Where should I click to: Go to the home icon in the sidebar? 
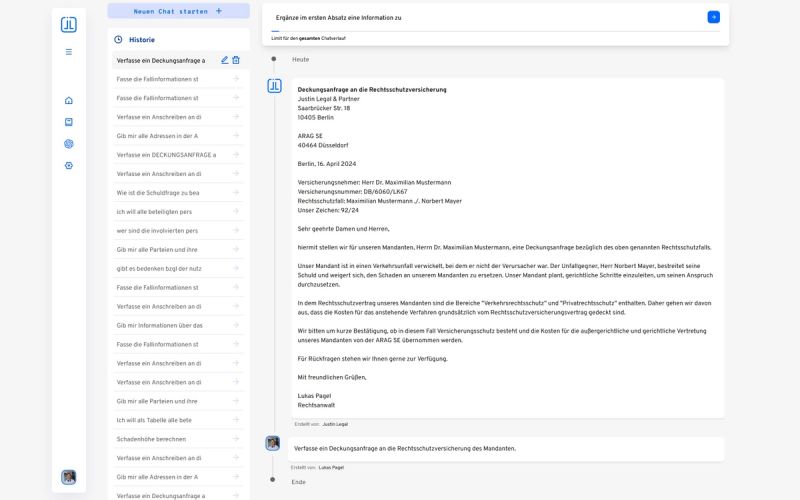(x=69, y=101)
